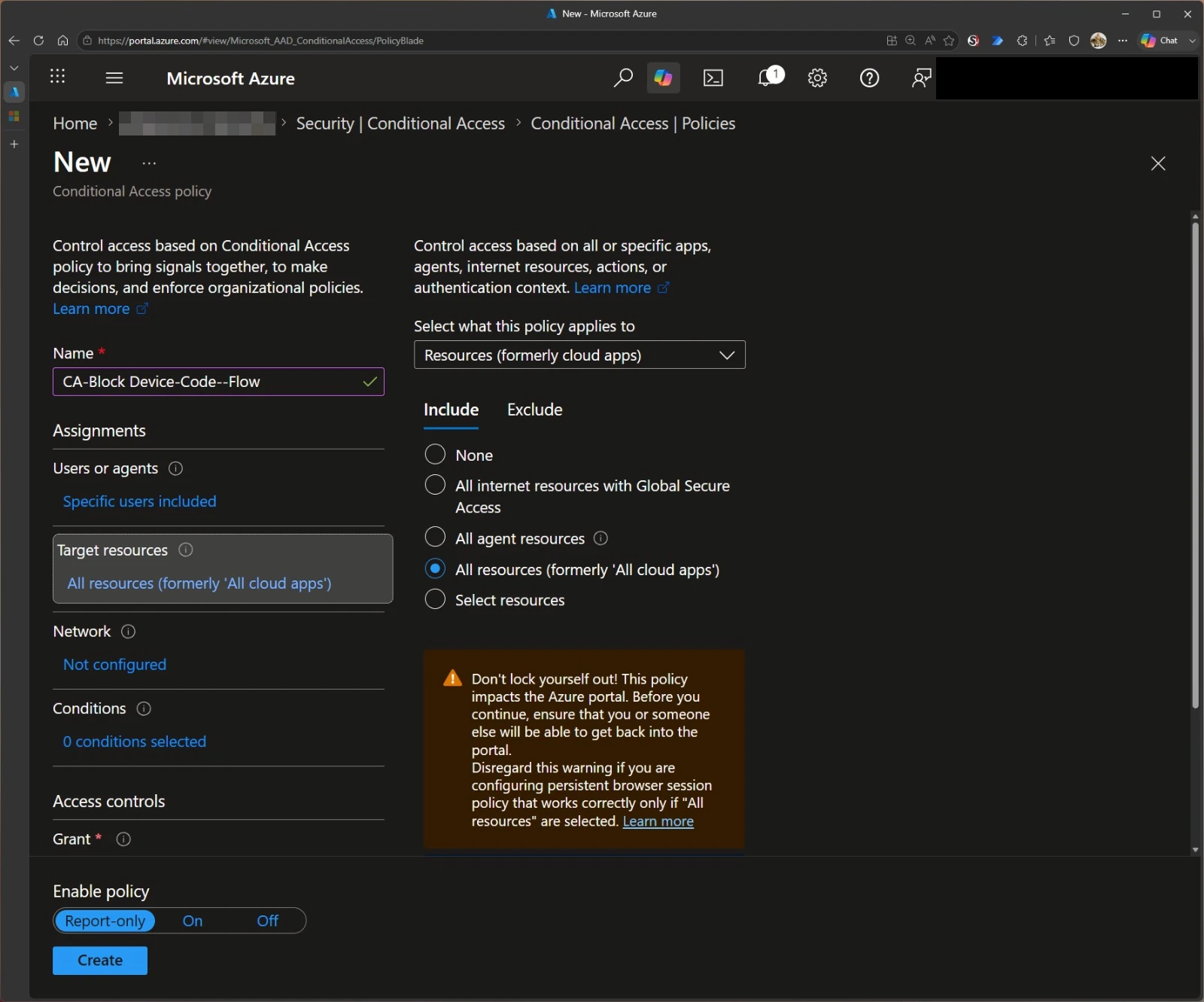Show info tooltip for Grant
This screenshot has height=1002, width=1204.
point(123,839)
